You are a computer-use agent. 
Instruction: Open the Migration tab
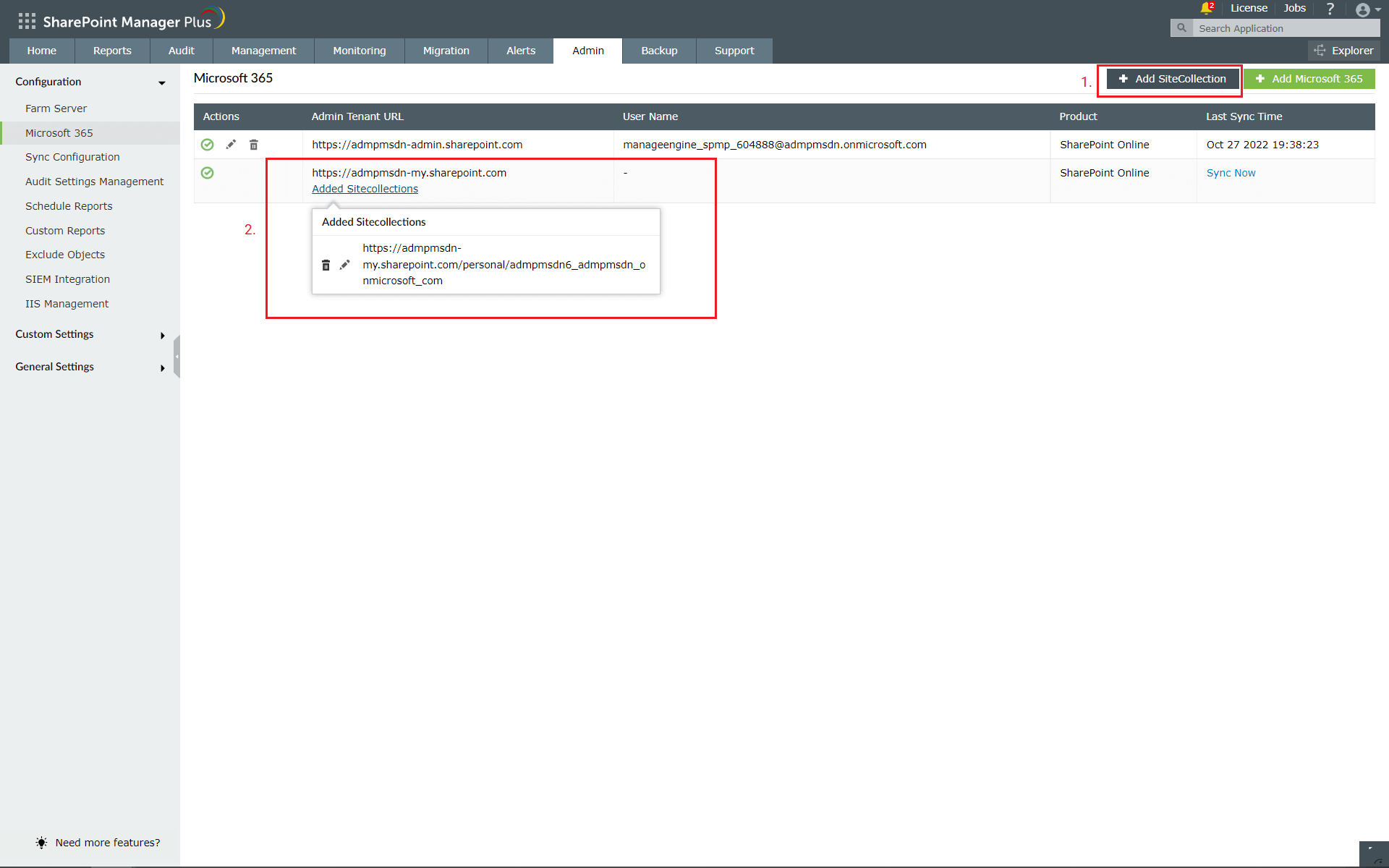pyautogui.click(x=446, y=51)
